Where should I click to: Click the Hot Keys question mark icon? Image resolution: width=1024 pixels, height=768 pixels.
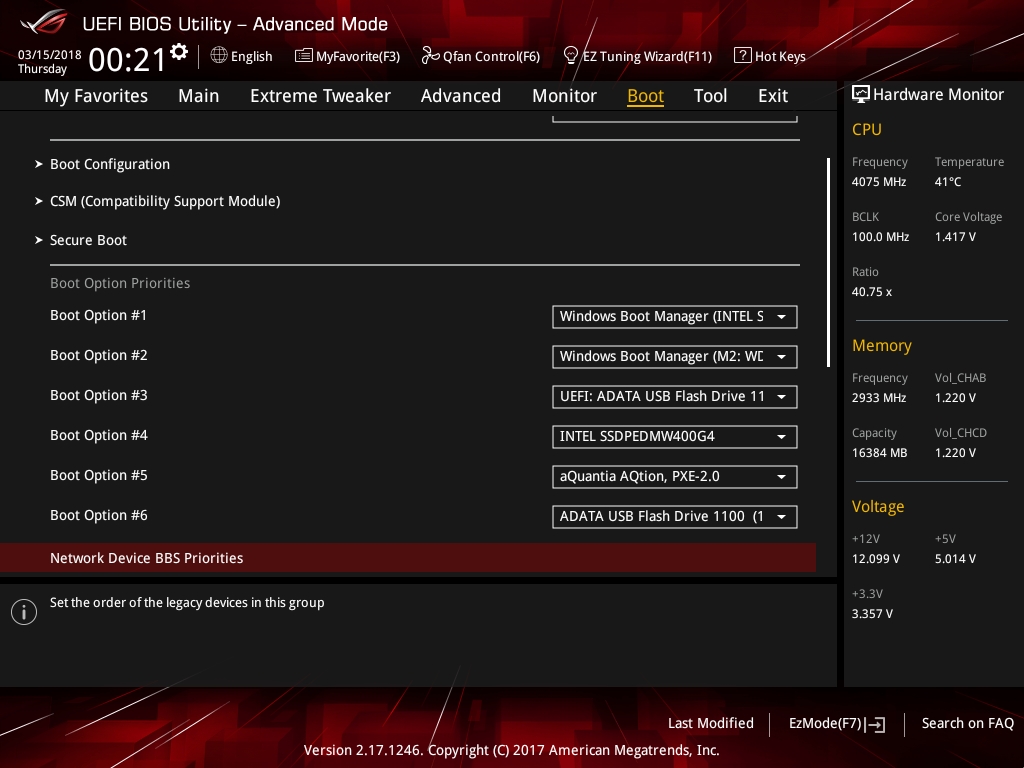click(x=743, y=56)
